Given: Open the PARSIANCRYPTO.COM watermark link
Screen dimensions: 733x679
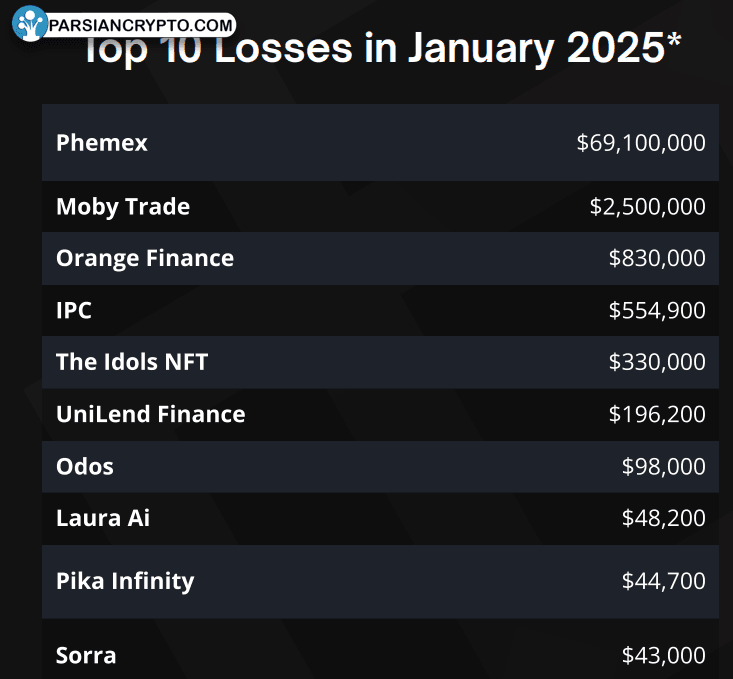Looking at the screenshot, I should 141,25.
